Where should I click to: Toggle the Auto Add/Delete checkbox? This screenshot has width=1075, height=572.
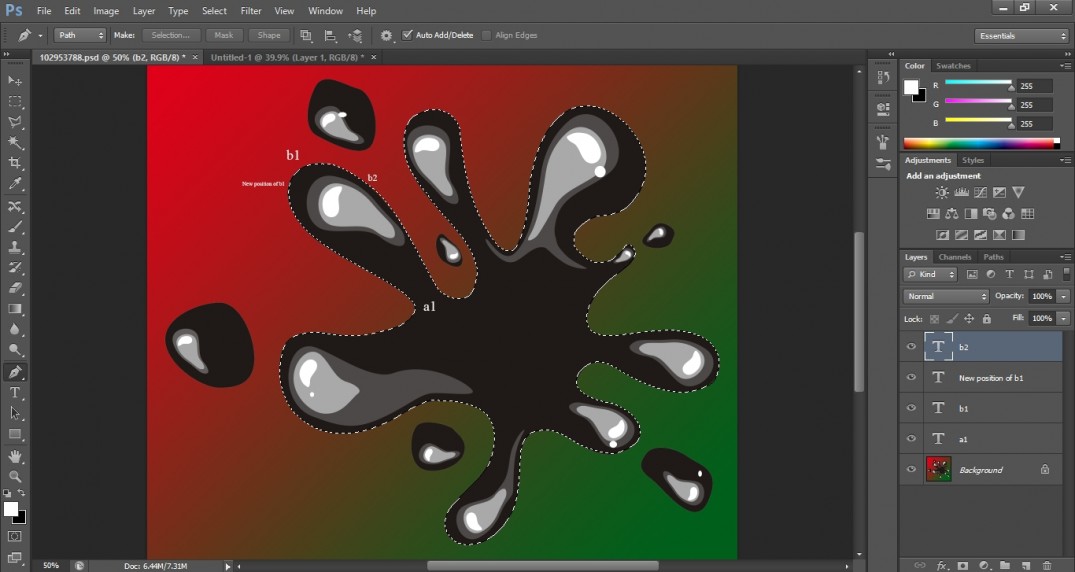tap(408, 35)
